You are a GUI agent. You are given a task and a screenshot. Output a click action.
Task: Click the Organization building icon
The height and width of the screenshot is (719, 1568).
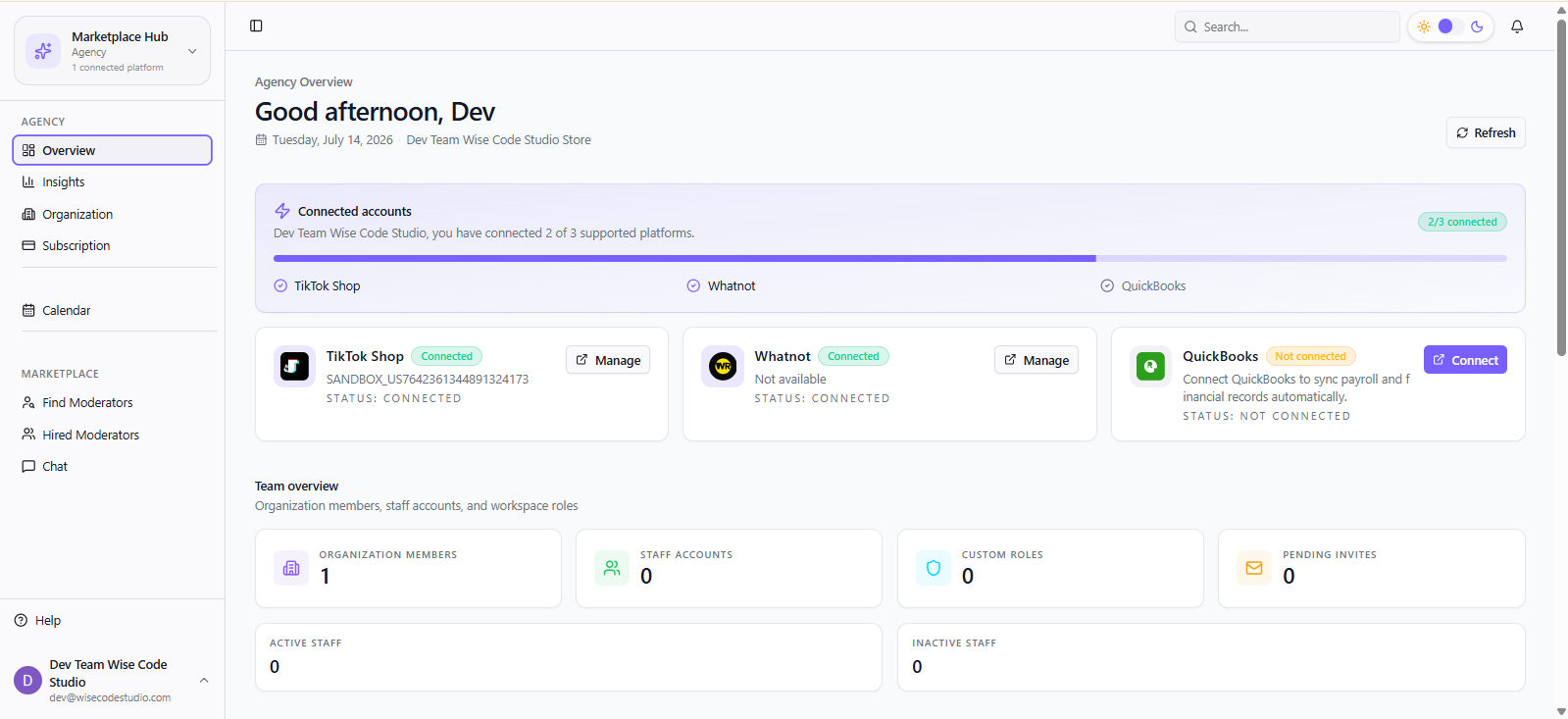click(28, 214)
